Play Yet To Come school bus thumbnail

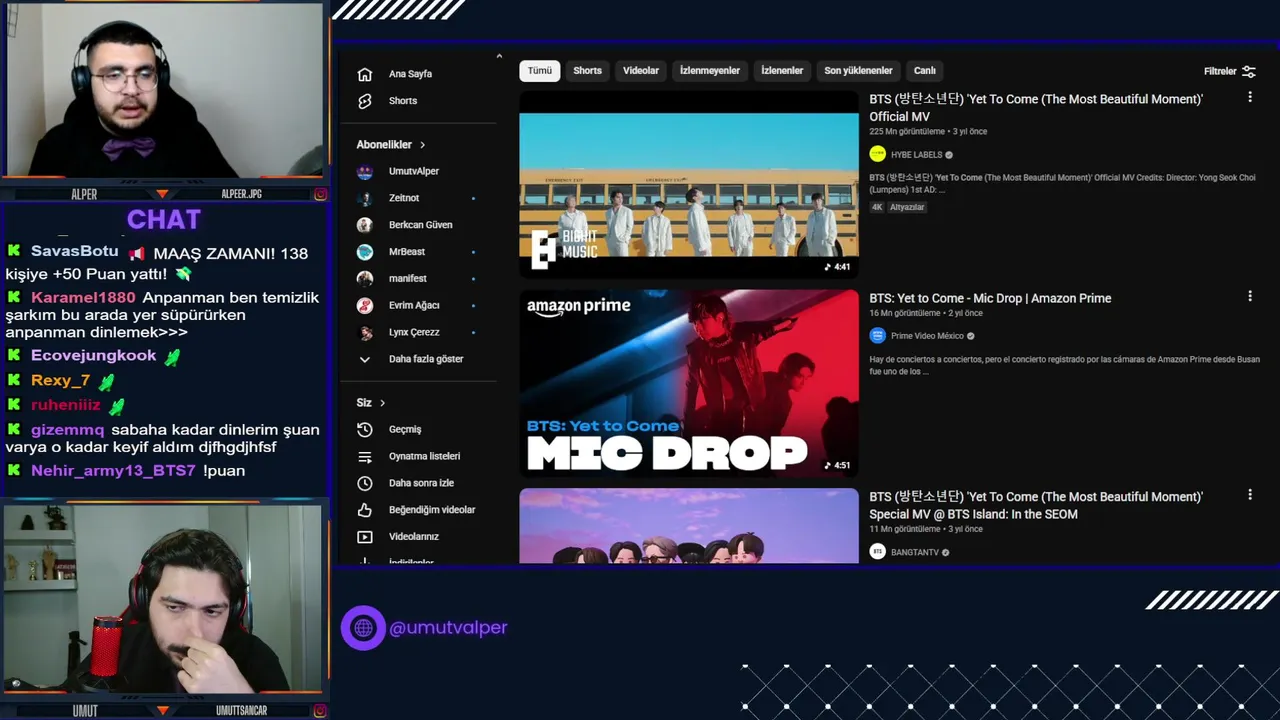tap(689, 185)
